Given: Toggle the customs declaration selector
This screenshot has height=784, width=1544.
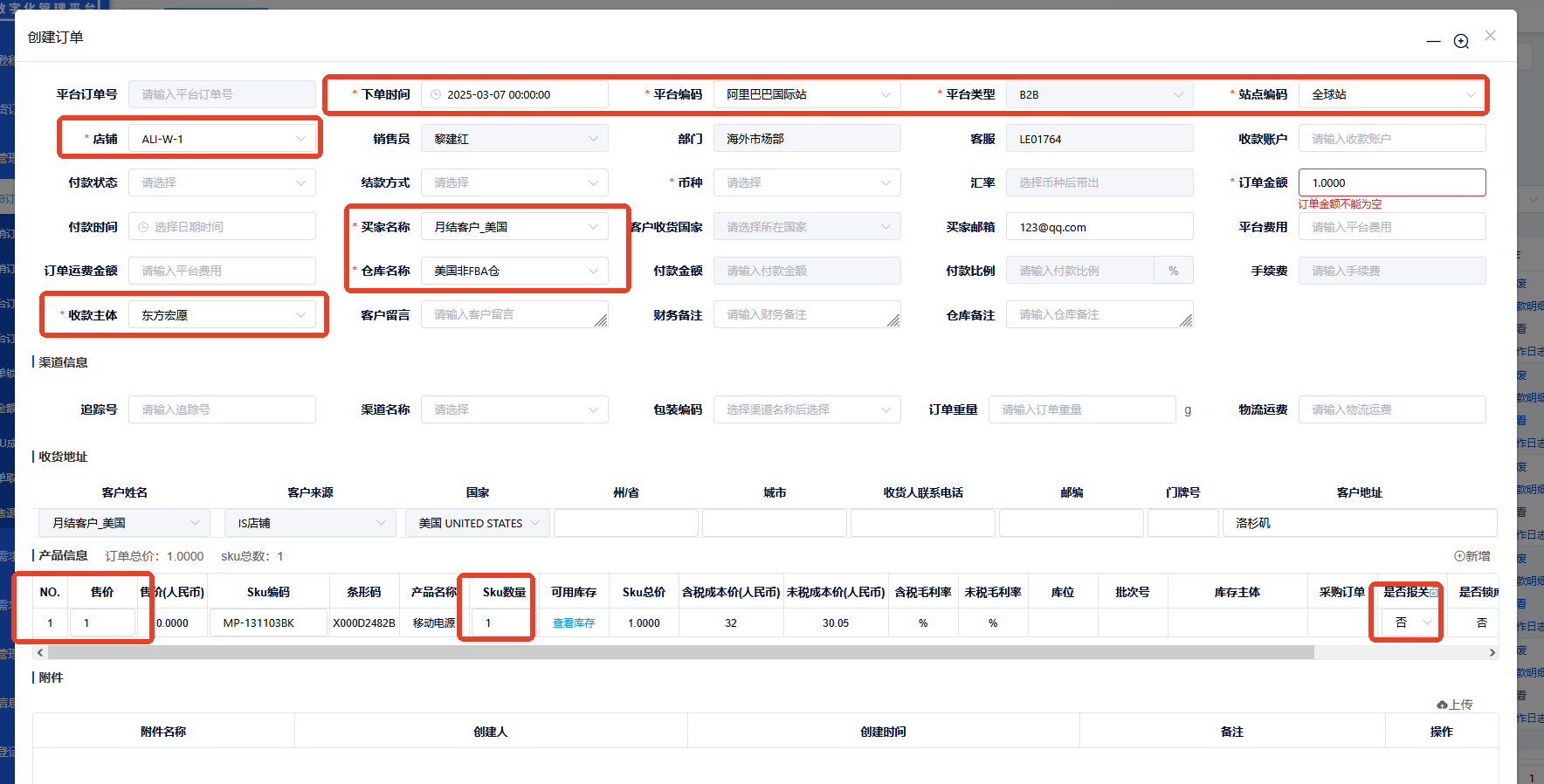Looking at the screenshot, I should (1407, 622).
